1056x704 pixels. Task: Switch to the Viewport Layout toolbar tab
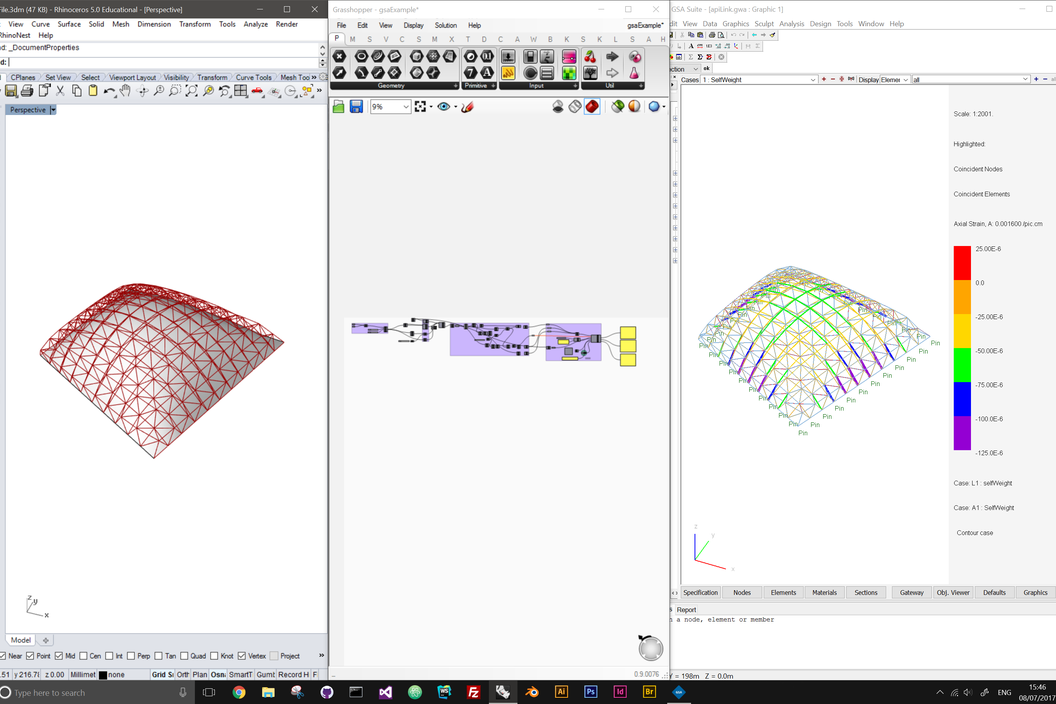pos(132,77)
